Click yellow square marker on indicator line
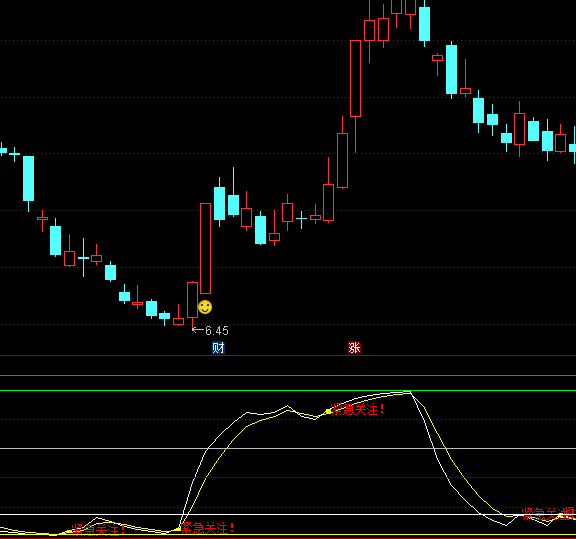576x539 pixels. click(x=328, y=412)
